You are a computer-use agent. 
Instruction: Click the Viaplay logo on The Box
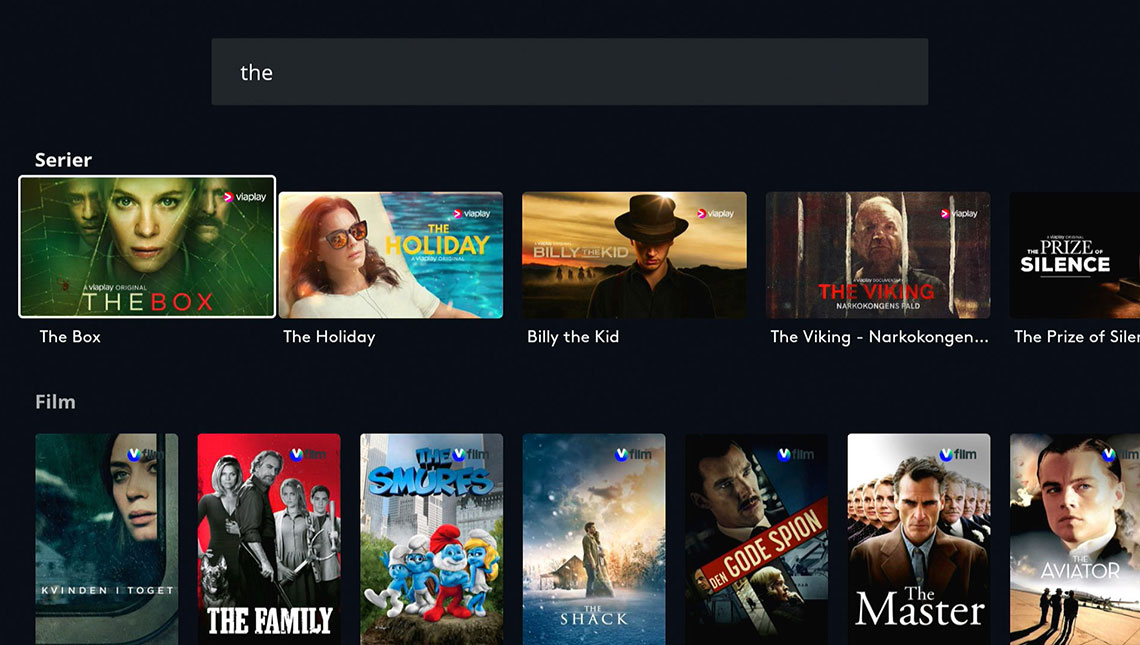tap(245, 197)
